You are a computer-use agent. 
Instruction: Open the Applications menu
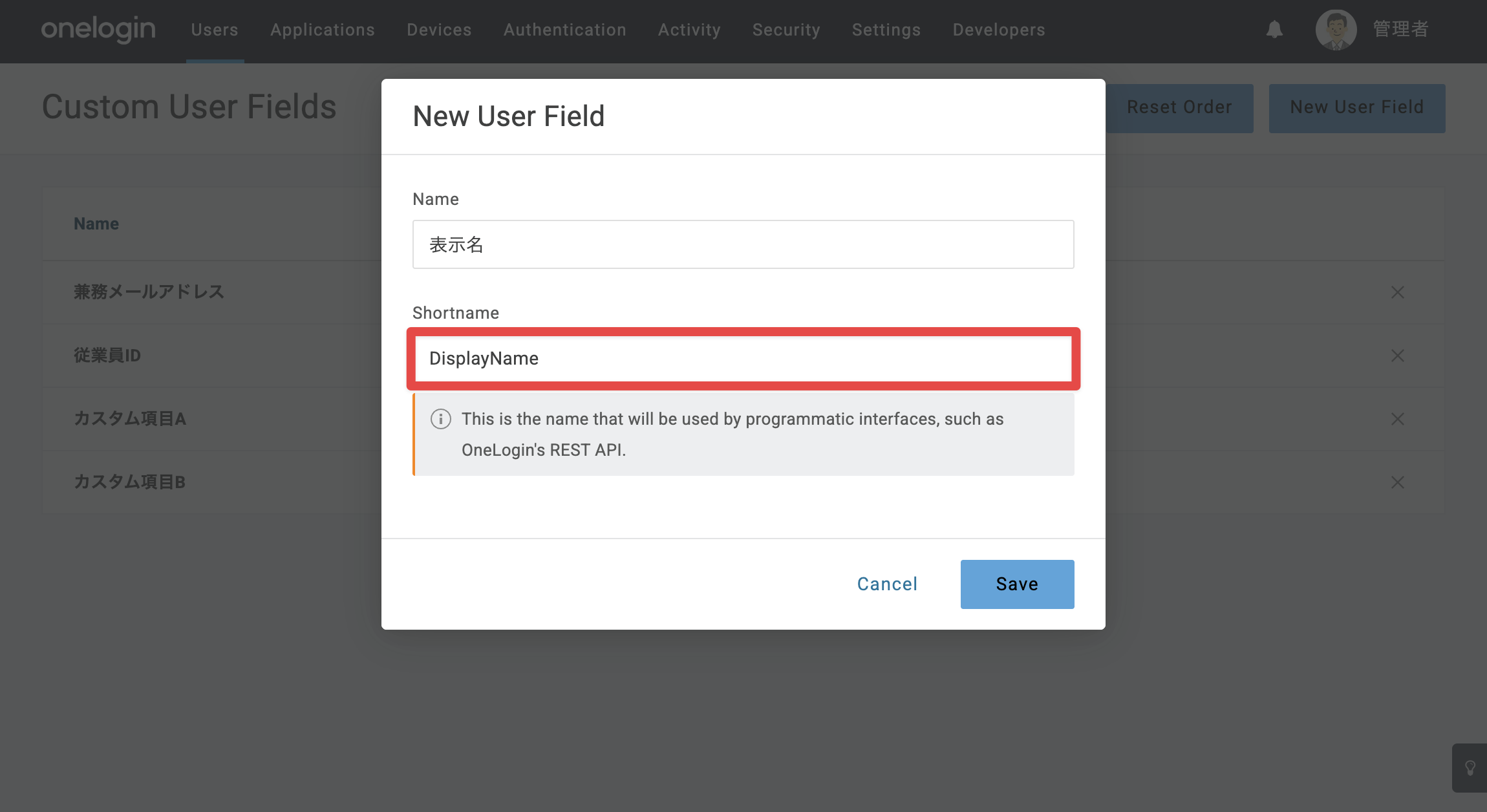click(x=323, y=30)
